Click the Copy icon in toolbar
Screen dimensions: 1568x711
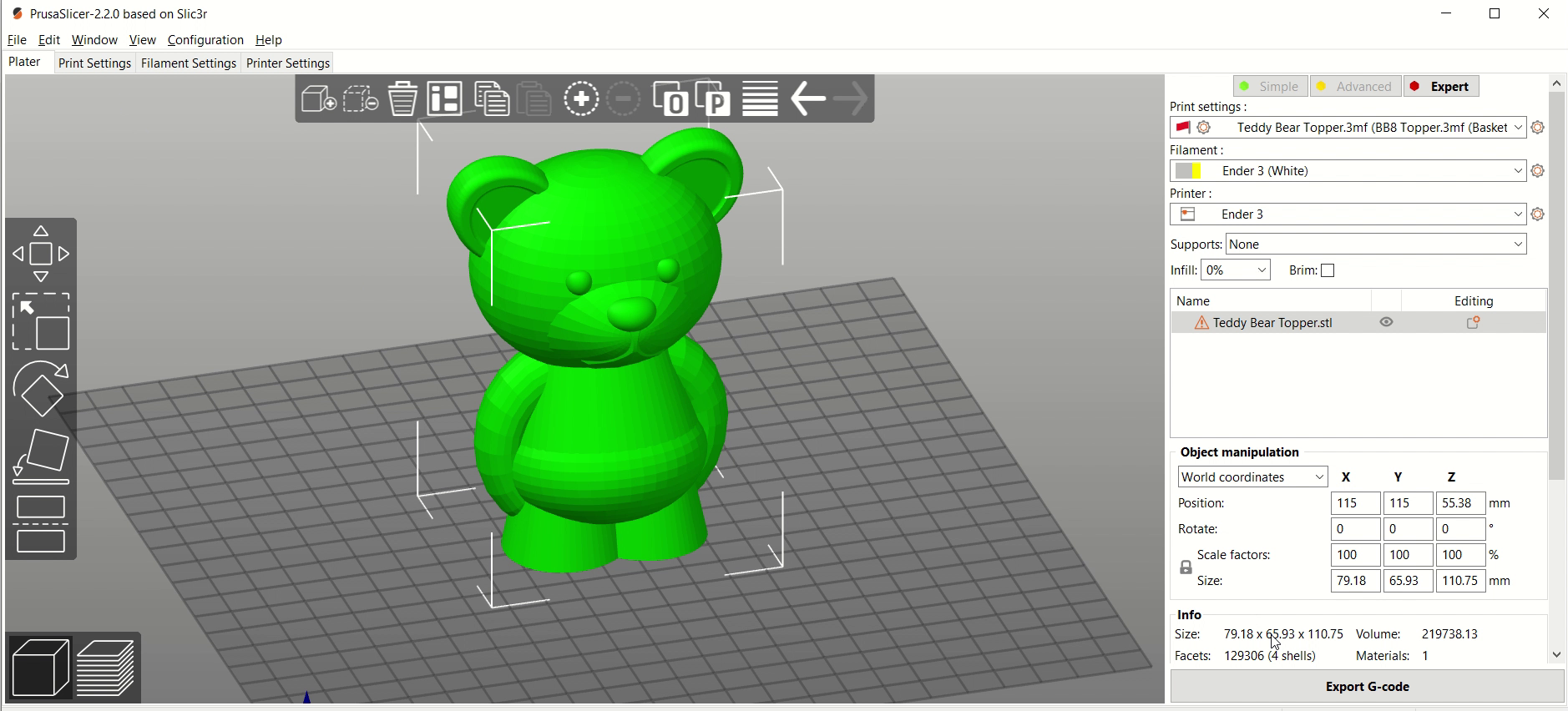(x=492, y=98)
